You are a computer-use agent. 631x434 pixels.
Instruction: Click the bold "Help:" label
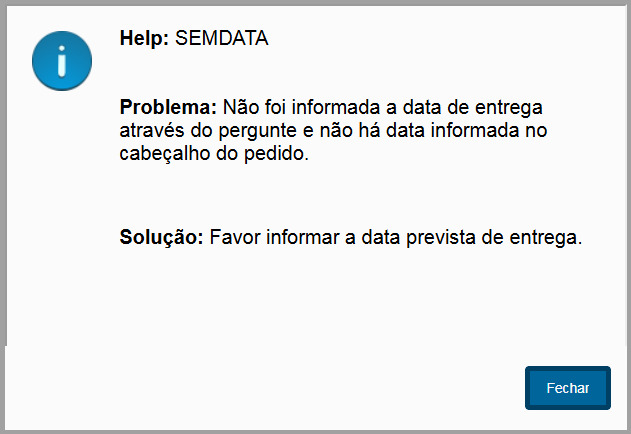(x=145, y=39)
